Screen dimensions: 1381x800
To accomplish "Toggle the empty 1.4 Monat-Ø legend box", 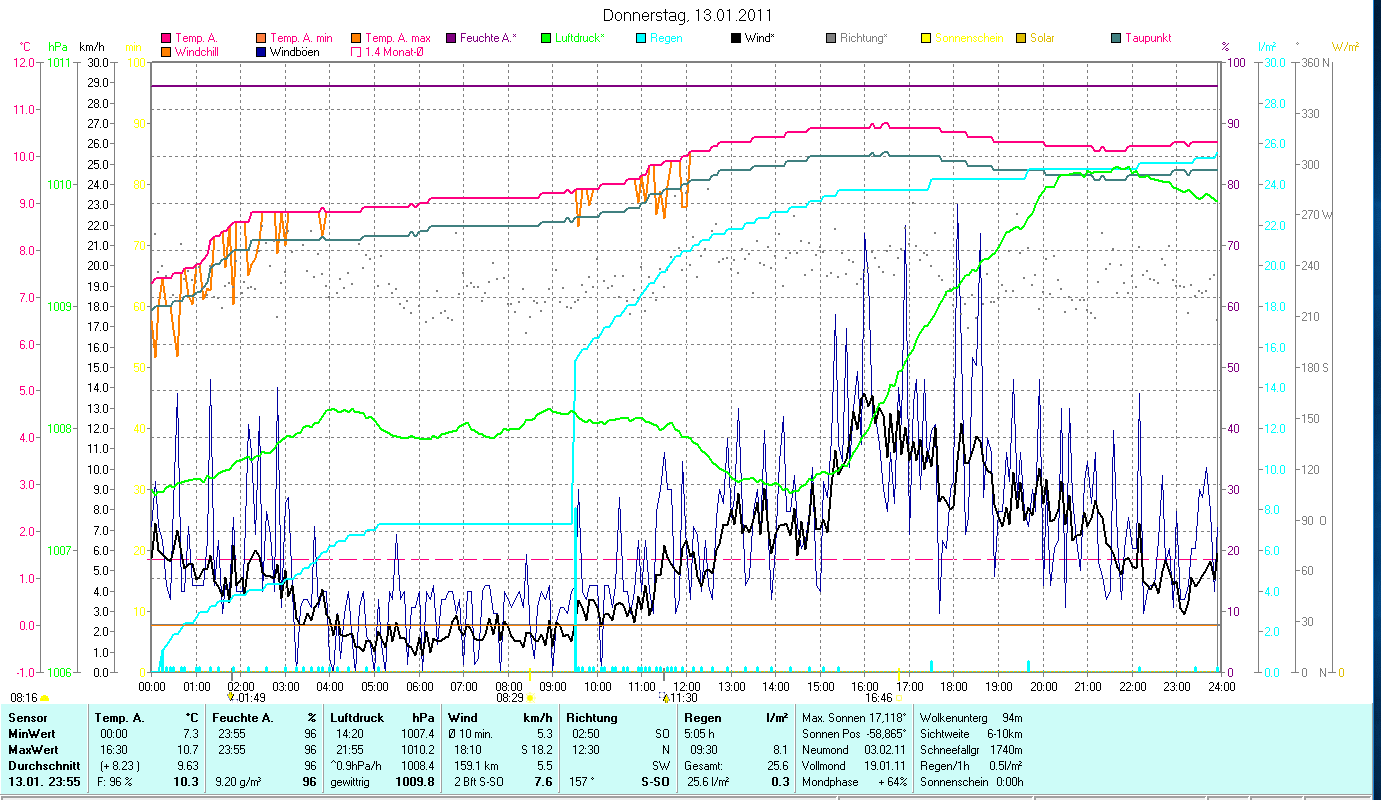I will coord(356,51).
